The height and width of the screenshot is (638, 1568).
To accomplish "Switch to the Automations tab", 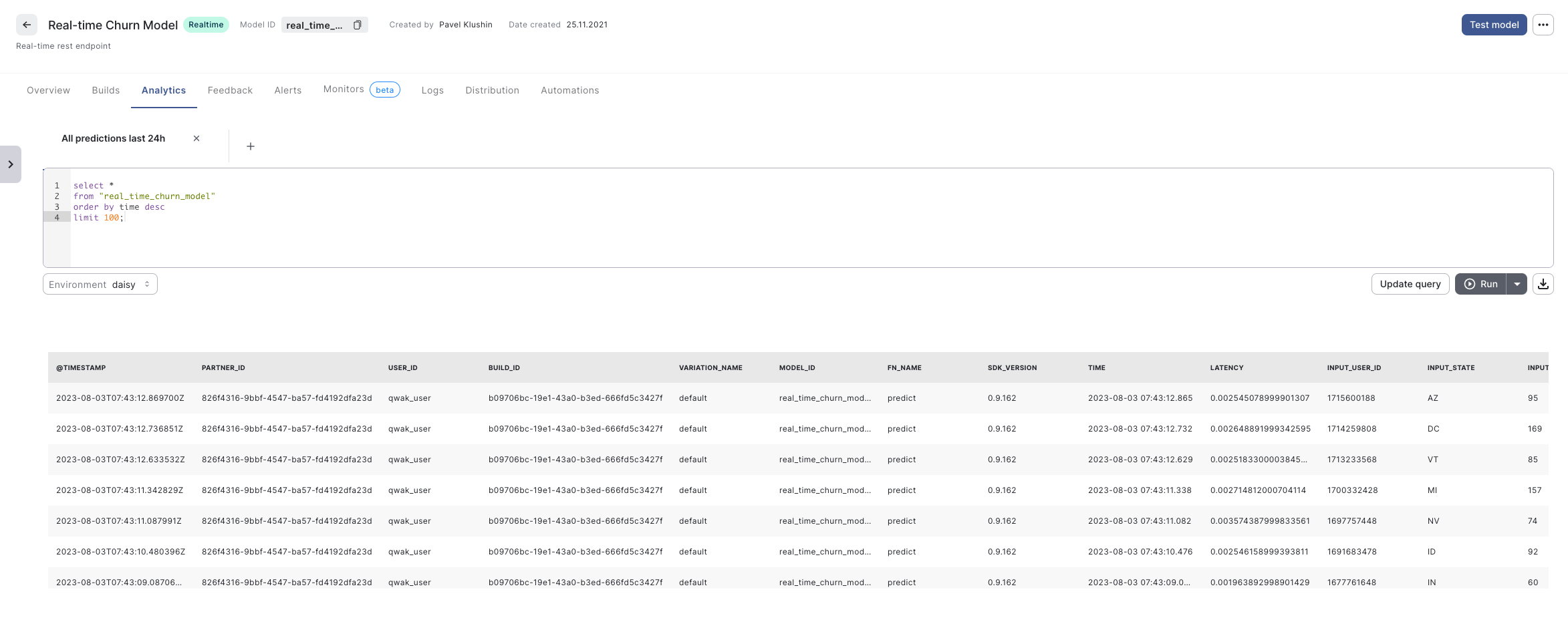I will click(x=569, y=90).
